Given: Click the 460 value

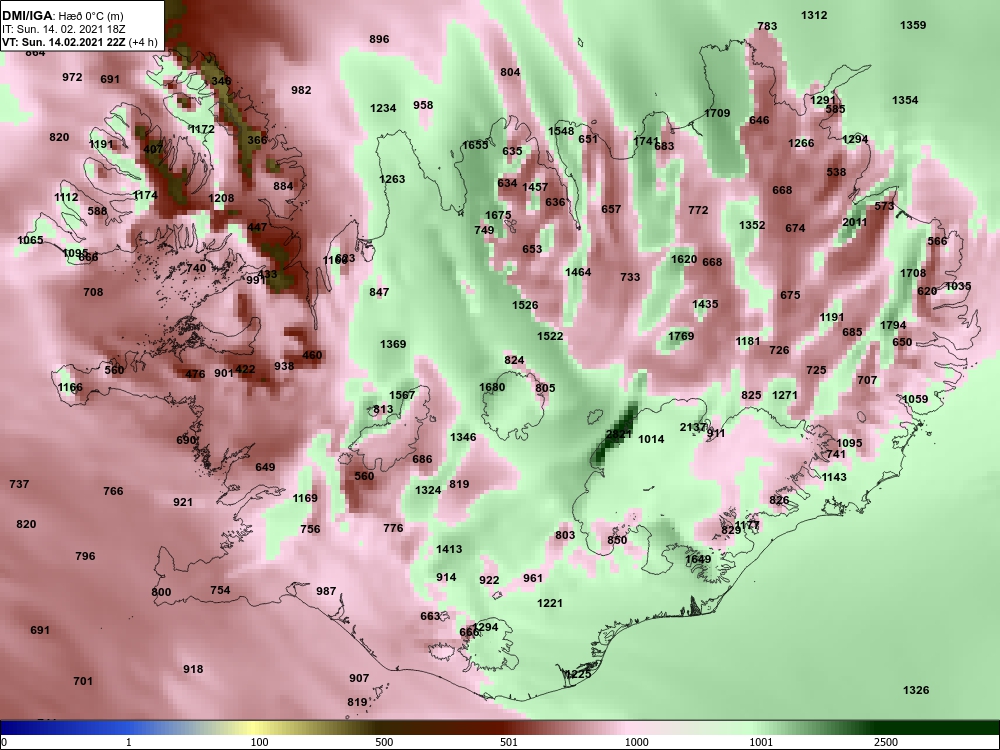Looking at the screenshot, I should coord(312,355).
